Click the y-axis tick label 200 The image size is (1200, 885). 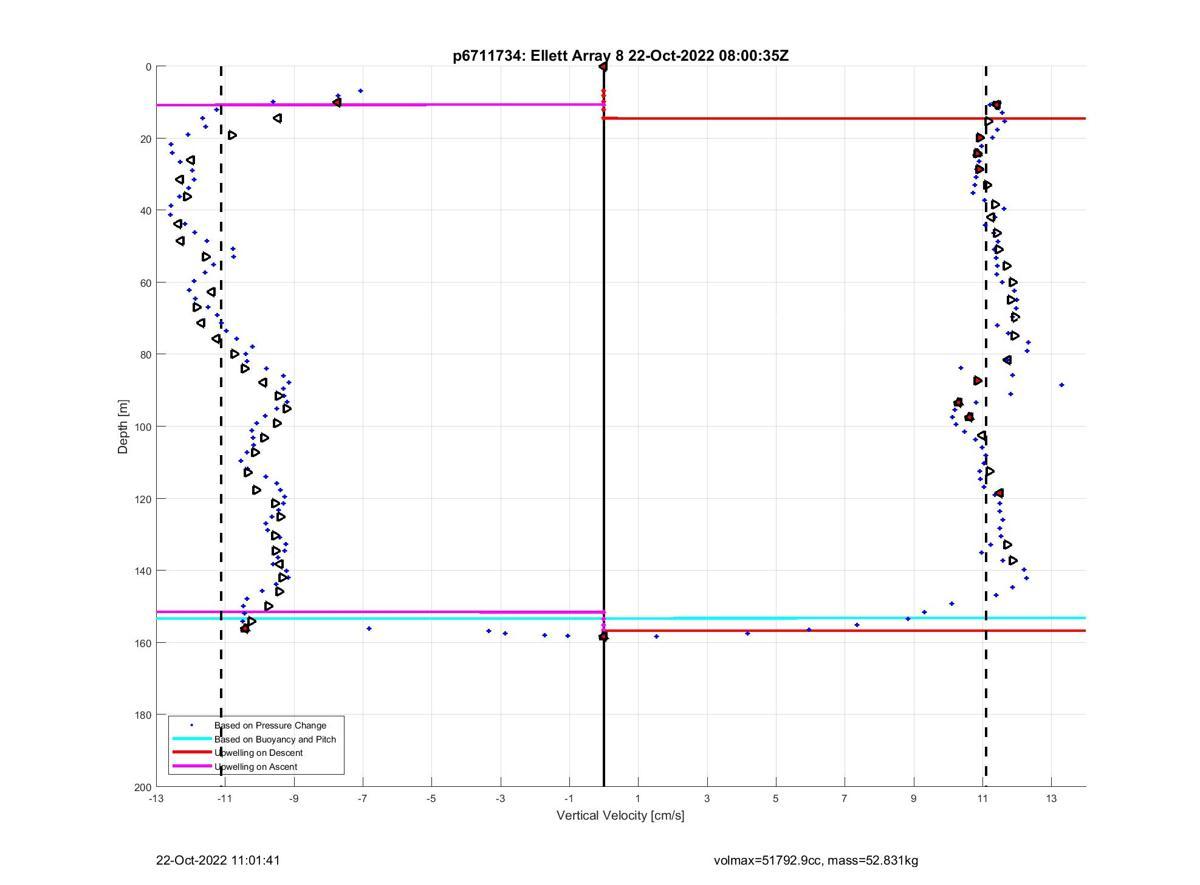click(x=143, y=787)
